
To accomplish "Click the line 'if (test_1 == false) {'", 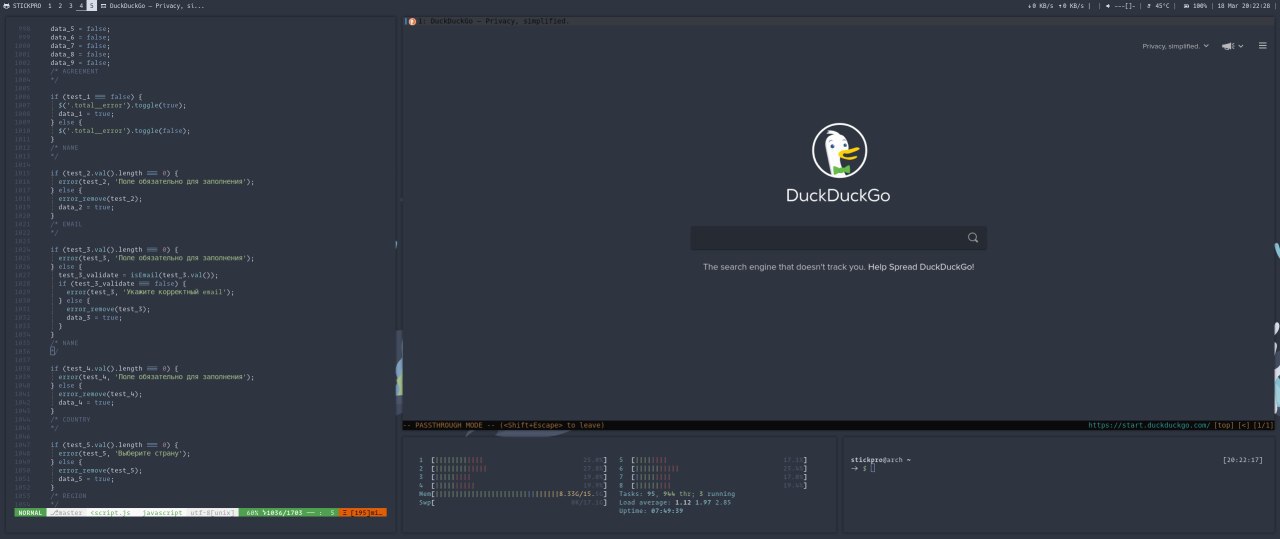I will [x=96, y=96].
